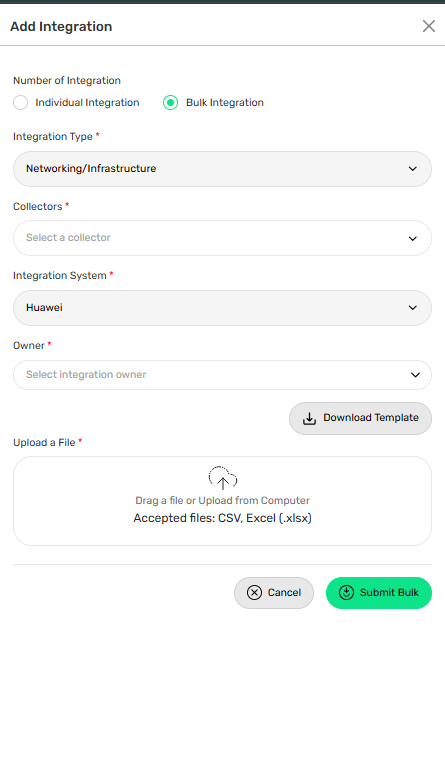
Task: Click the Individual Integration label text
Action: pos(88,103)
